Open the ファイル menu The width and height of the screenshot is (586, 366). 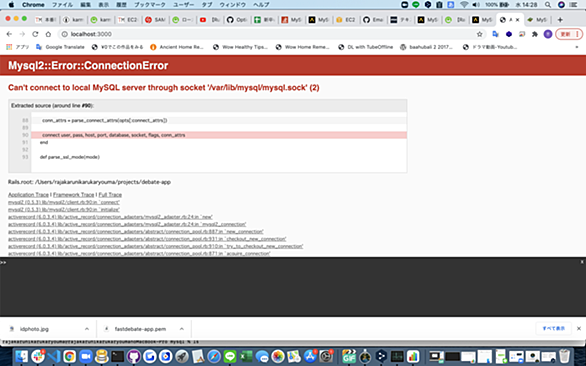click(x=62, y=4)
